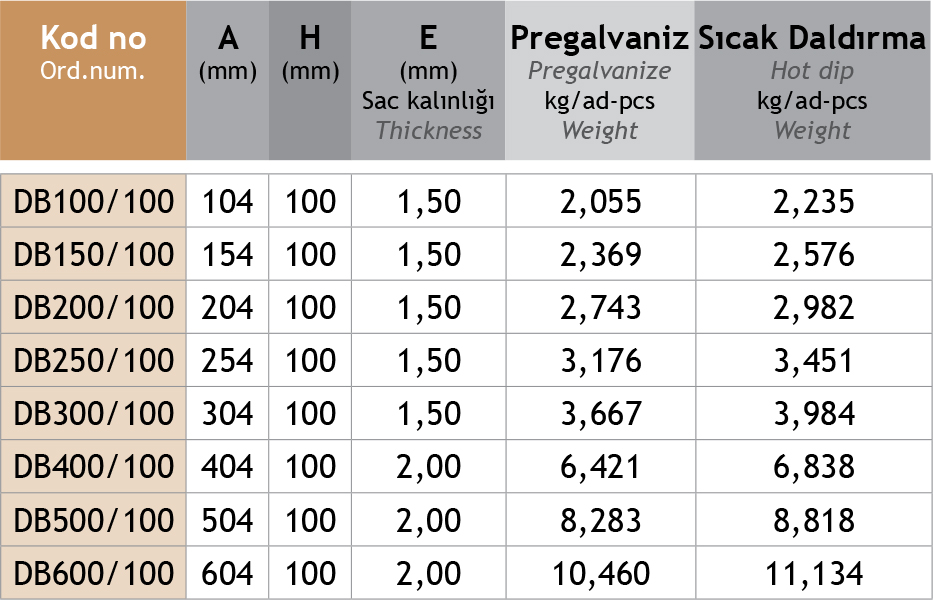Click order code DB500/100
933x600 pixels.
pyautogui.click(x=94, y=520)
